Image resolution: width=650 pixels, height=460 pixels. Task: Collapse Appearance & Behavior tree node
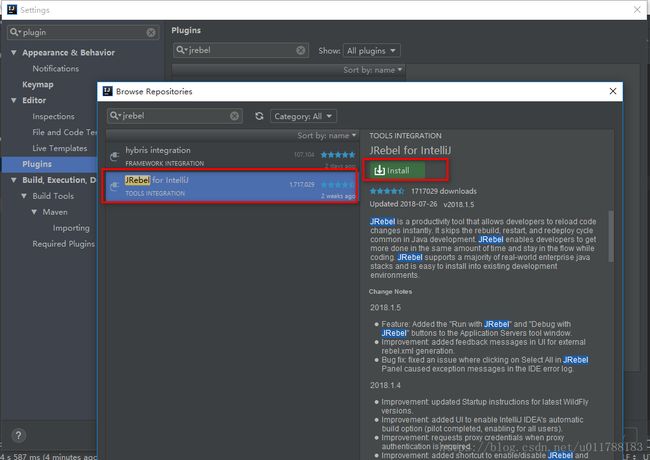(x=14, y=53)
